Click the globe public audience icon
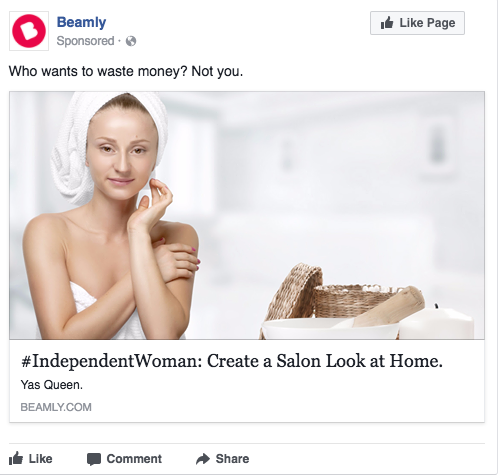The image size is (498, 475). coord(131,41)
